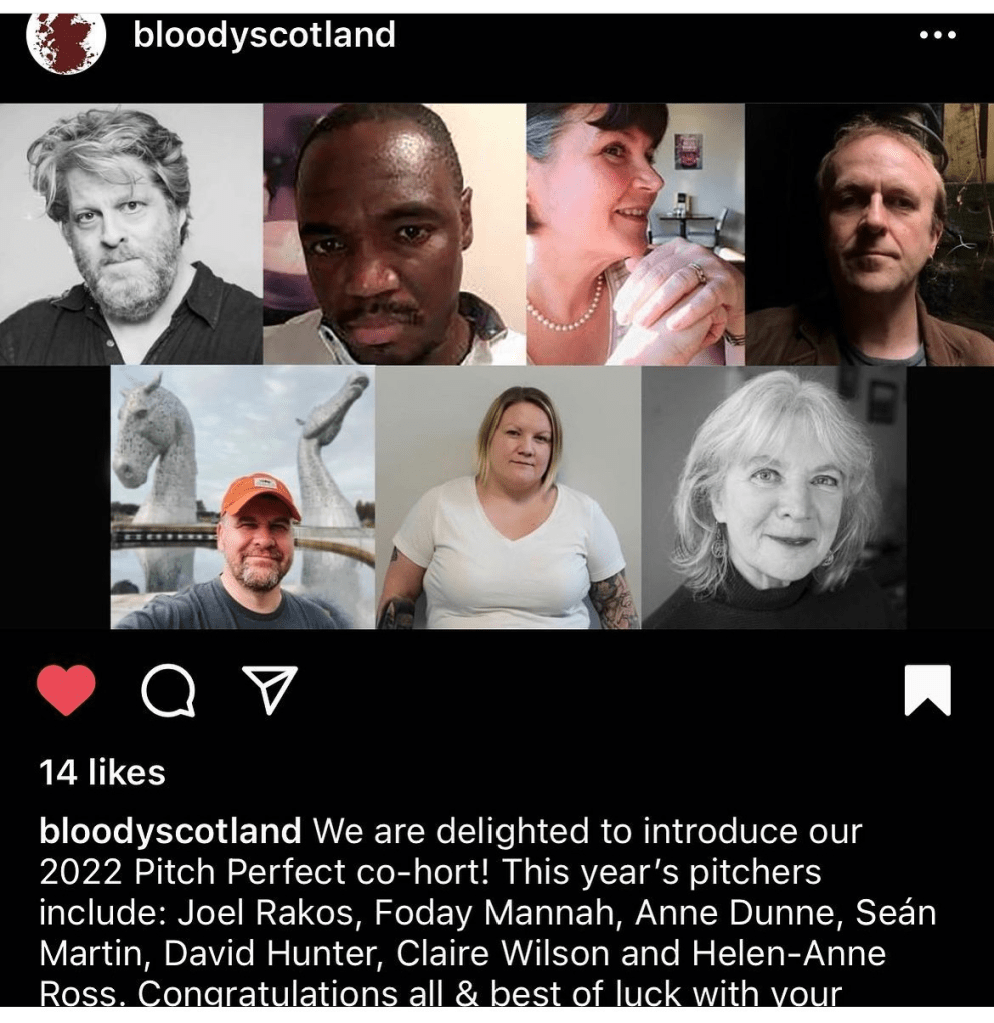
Task: Select black-and-white photo of white-haired woman
Action: click(774, 497)
